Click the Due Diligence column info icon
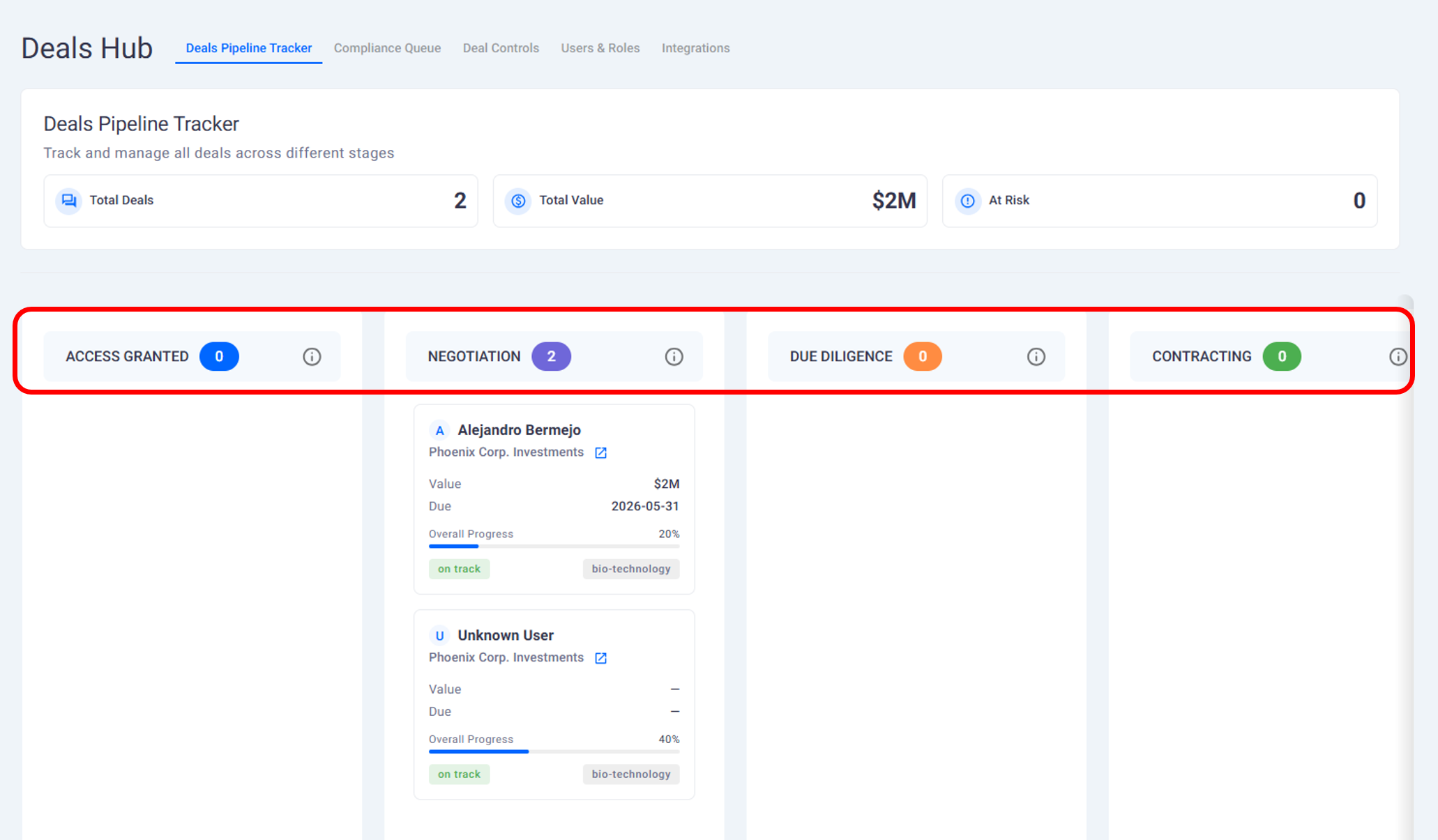Screen dimensions: 1438x840 click(1036, 357)
